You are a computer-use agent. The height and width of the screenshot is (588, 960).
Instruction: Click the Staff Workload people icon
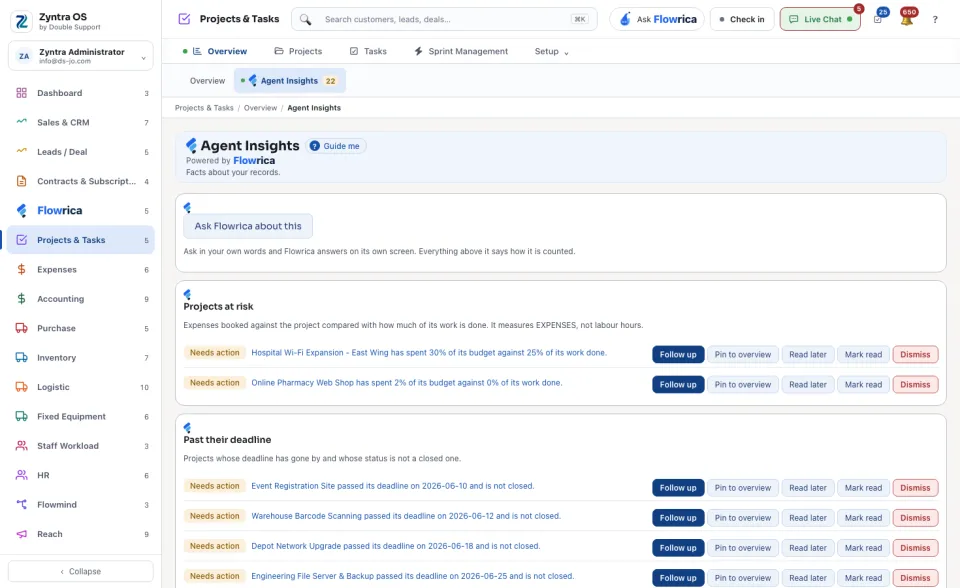coord(21,446)
